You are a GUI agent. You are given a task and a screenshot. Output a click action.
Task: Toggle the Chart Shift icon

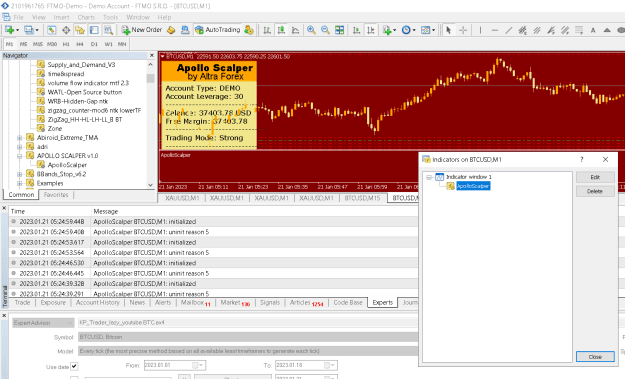tap(371, 30)
